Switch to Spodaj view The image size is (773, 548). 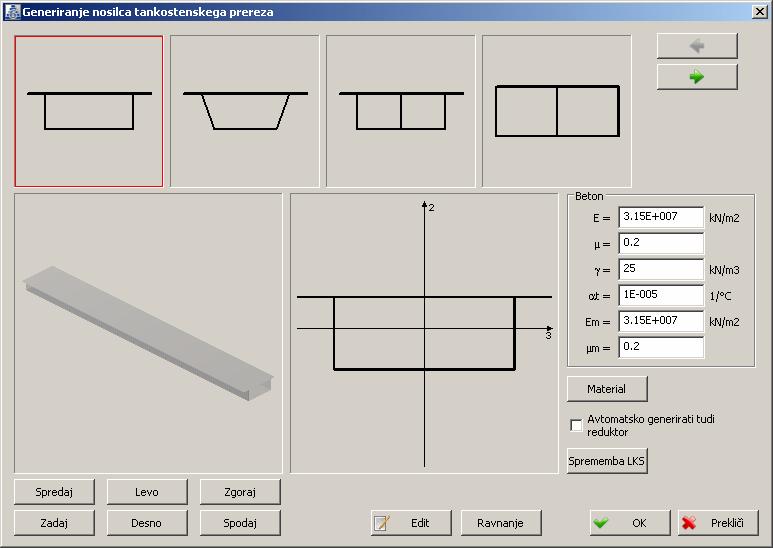pos(240,523)
